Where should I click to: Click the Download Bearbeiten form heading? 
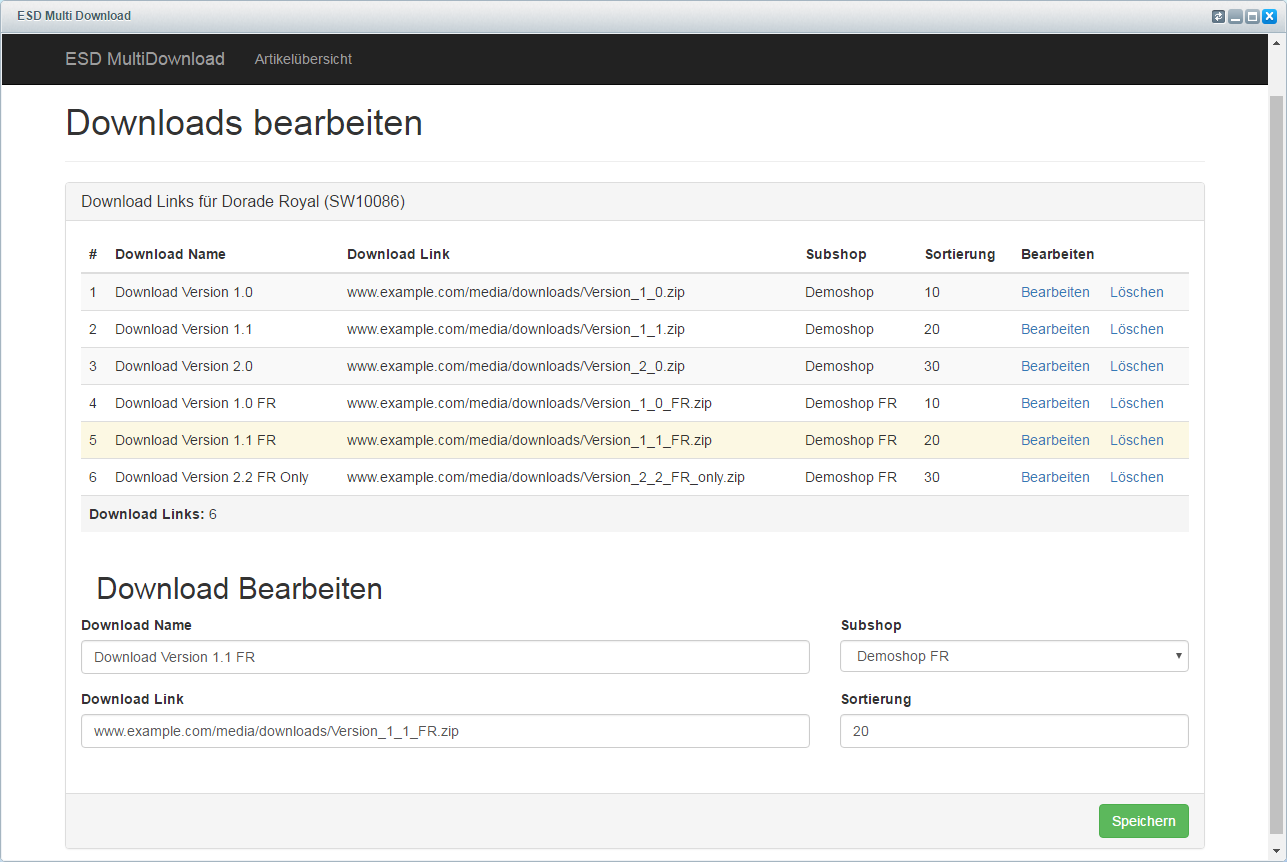tap(240, 588)
